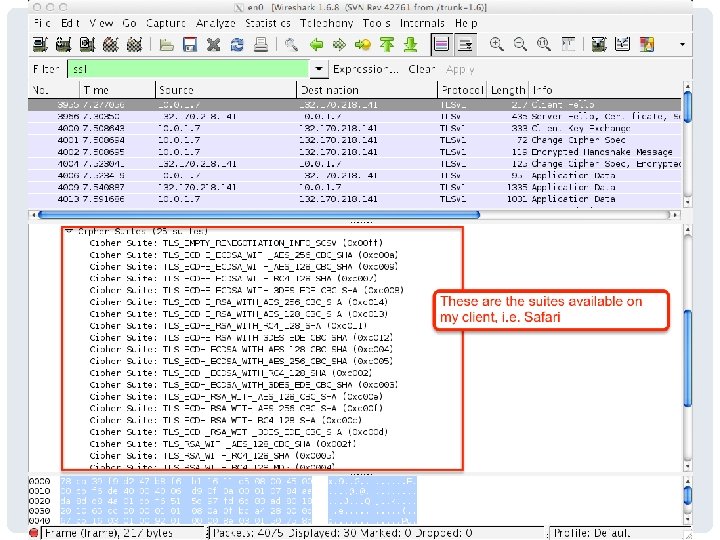Click the ssl display filter field
Image resolution: width=720 pixels, height=540 pixels.
tap(188, 69)
